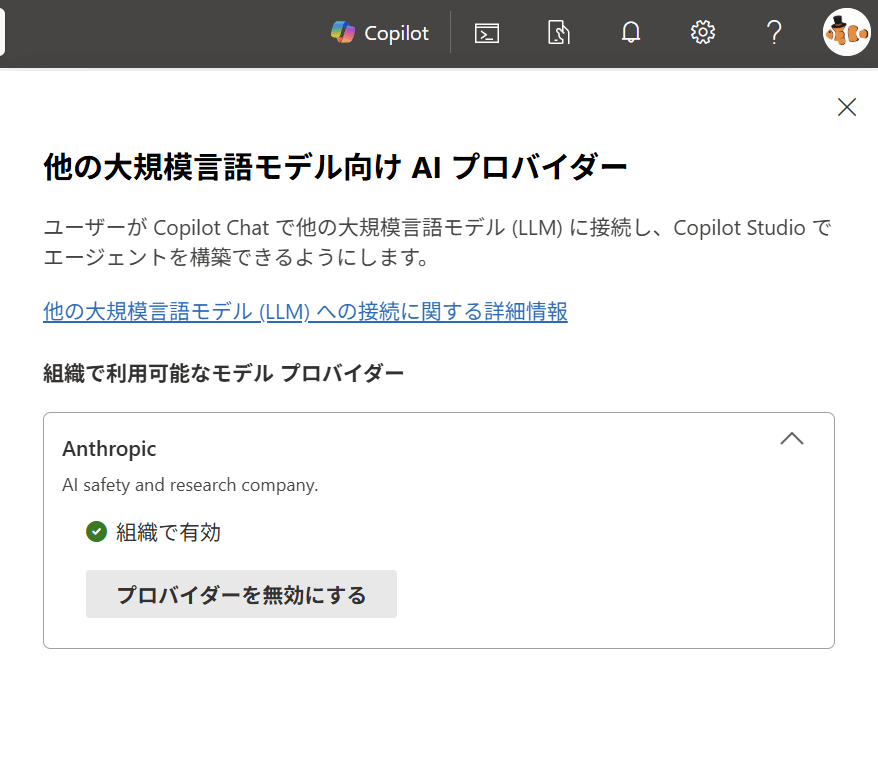
Task: Open the help question mark
Action: 774,33
